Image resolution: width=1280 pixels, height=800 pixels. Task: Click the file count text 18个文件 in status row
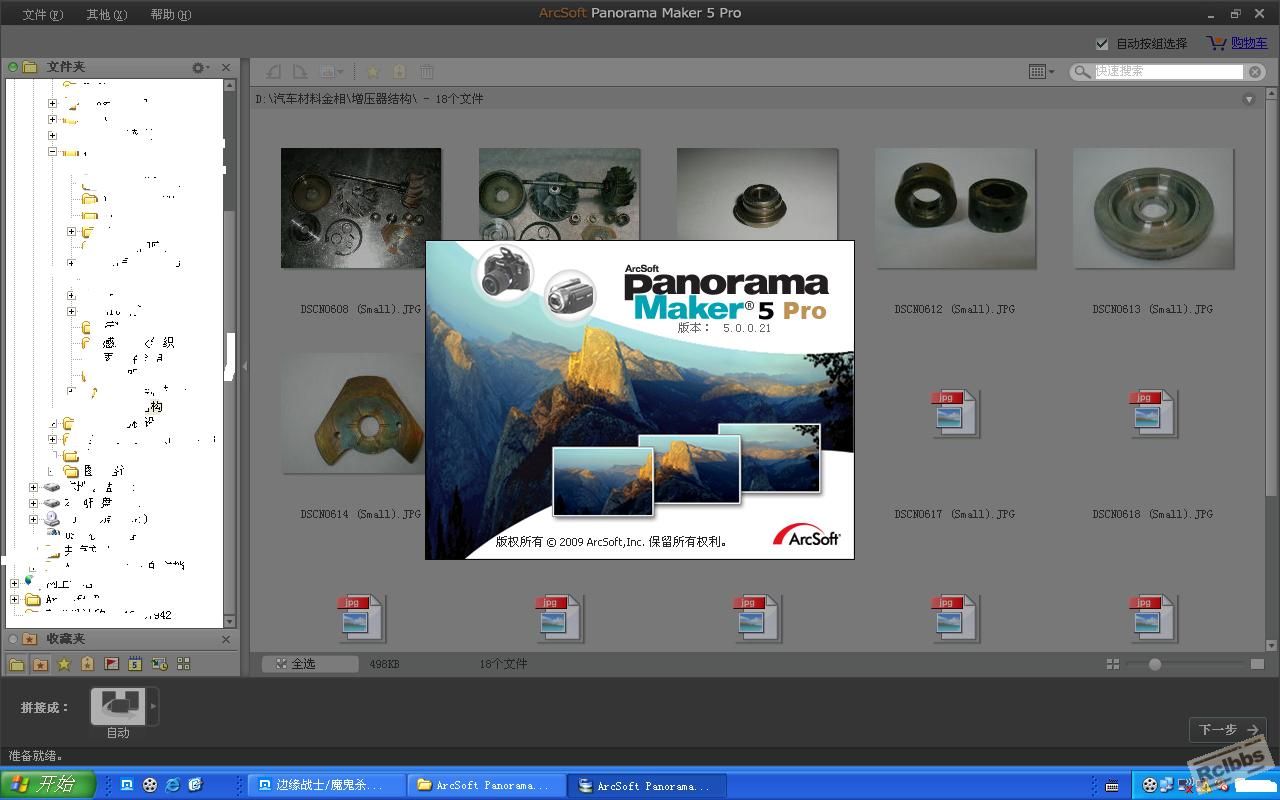(x=503, y=664)
